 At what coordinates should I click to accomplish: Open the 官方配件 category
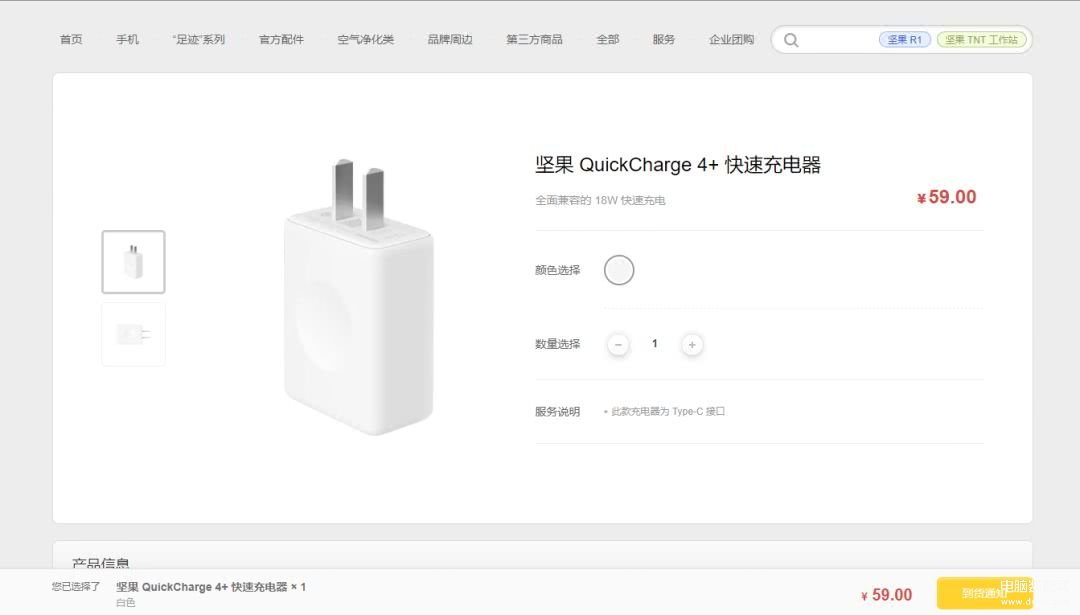(281, 40)
